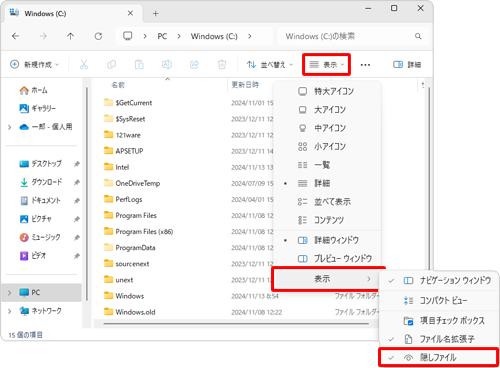This screenshot has width=500, height=368.
Task: Open the 表示 submenu entry
Action: coord(328,279)
